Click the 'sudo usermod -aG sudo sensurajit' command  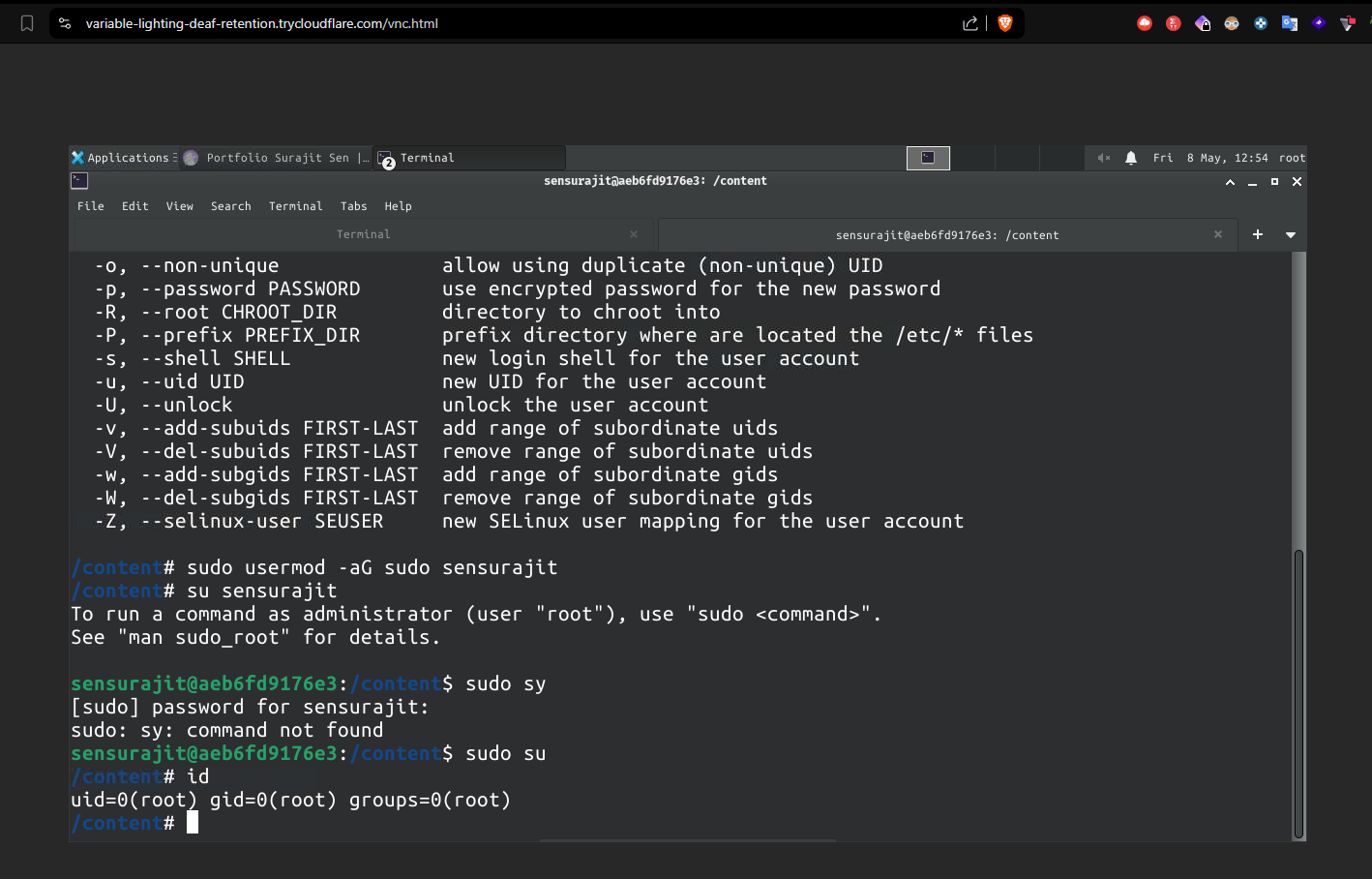click(372, 567)
